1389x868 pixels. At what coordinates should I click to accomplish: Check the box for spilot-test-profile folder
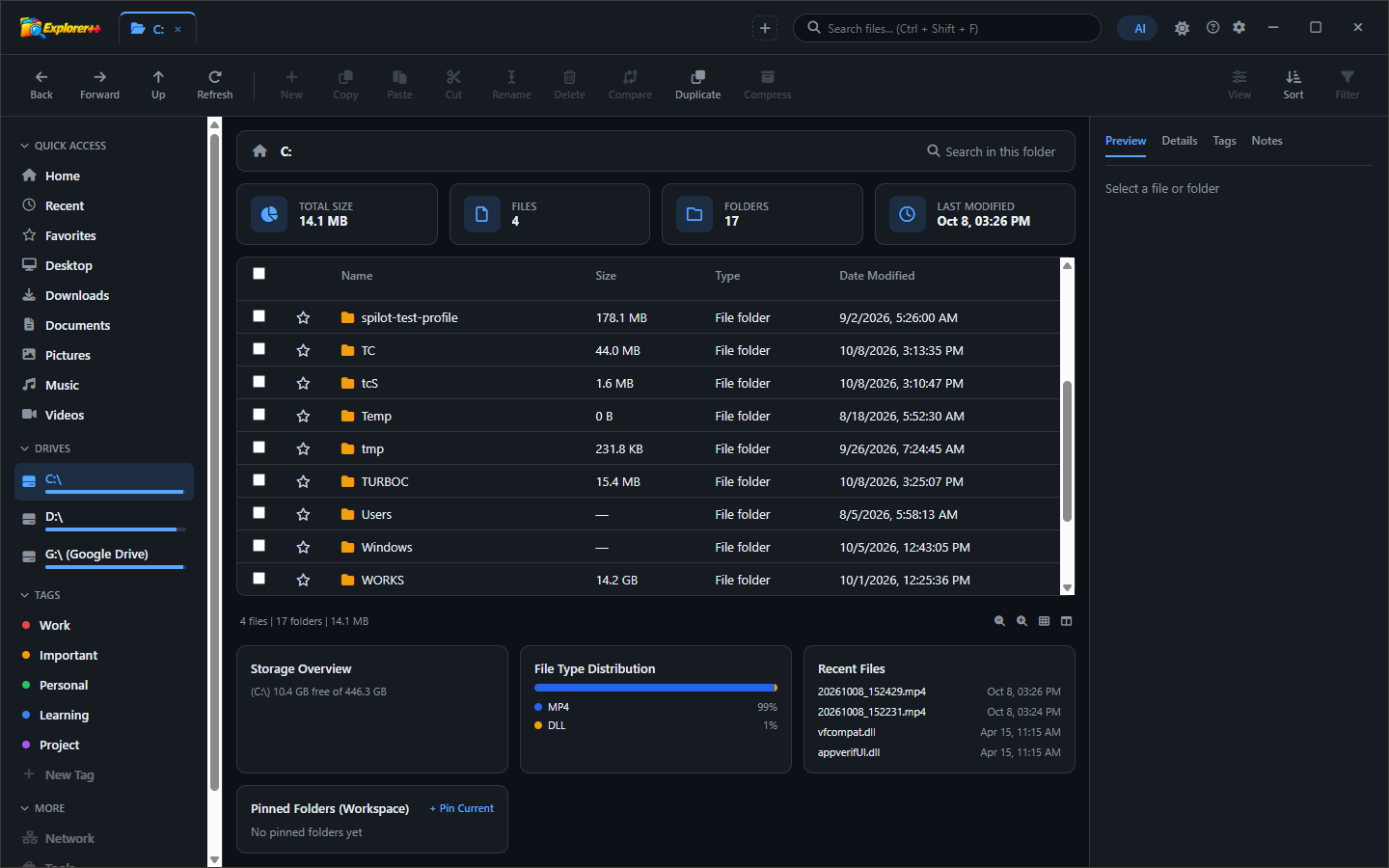pyautogui.click(x=259, y=316)
